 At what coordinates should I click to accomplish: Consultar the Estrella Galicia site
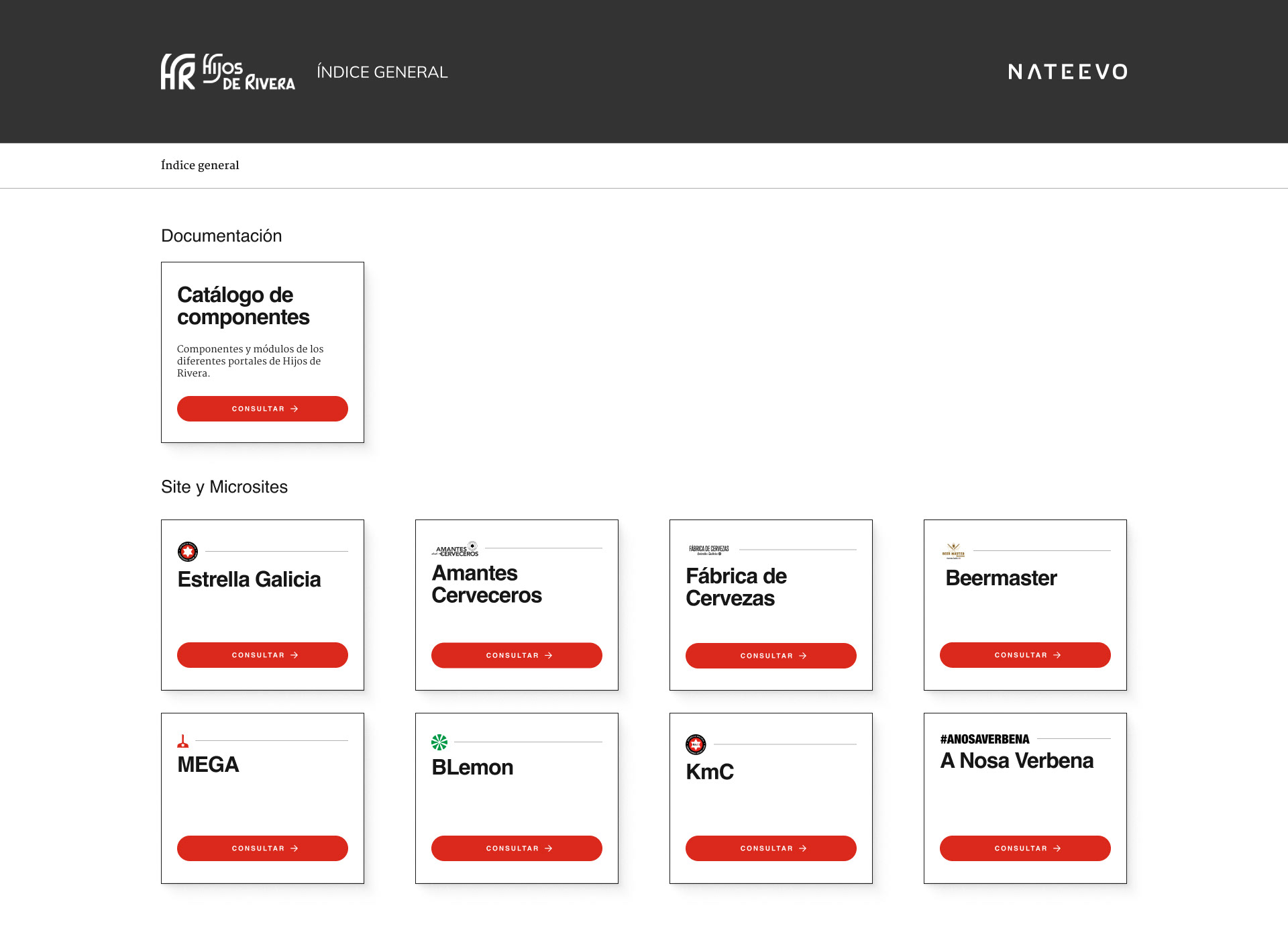click(262, 655)
